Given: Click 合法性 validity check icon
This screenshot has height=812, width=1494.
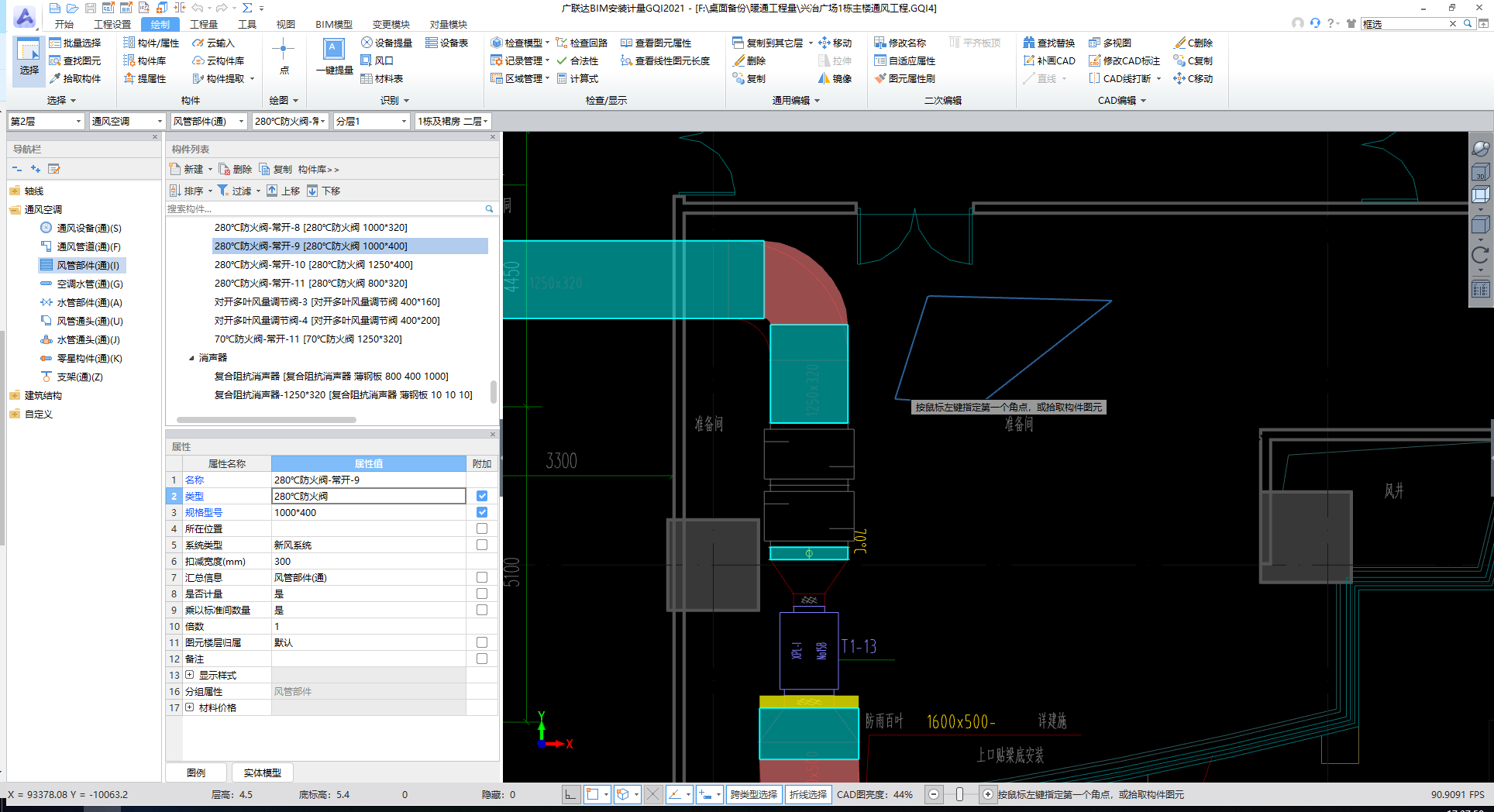Looking at the screenshot, I should [577, 60].
